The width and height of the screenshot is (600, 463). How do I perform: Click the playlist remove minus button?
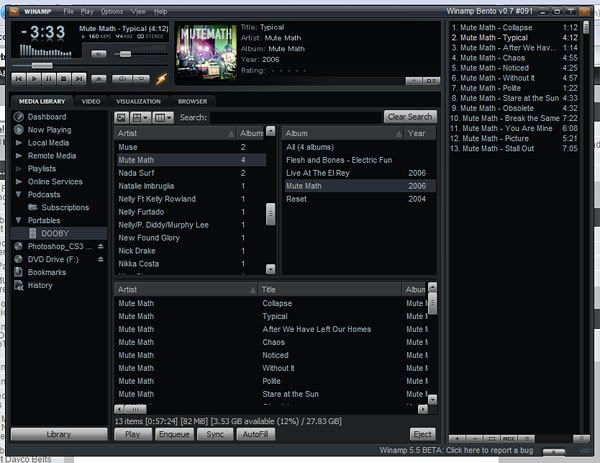[475, 439]
